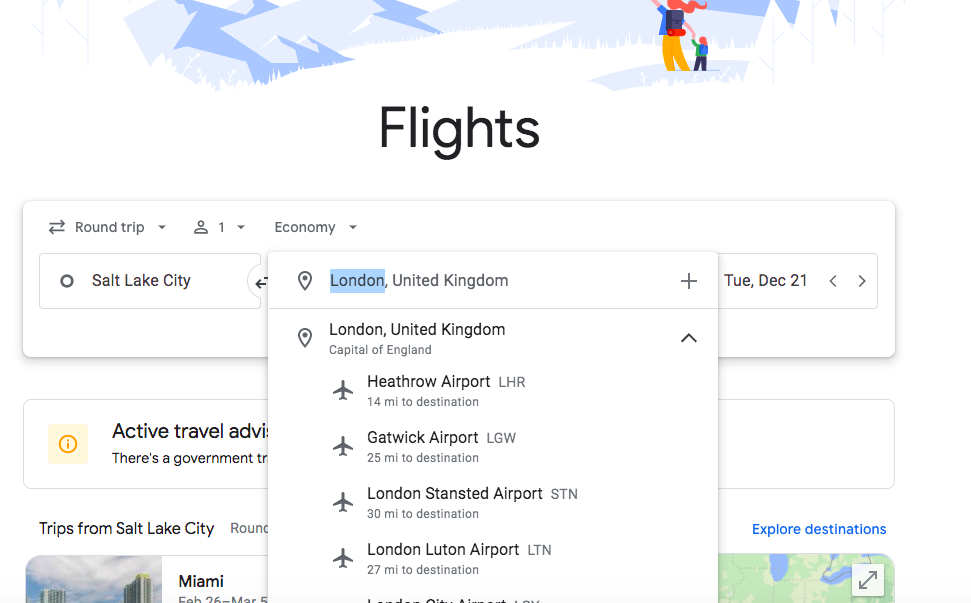
Task: Click the Tue, Dec 21 date field
Action: coord(766,281)
